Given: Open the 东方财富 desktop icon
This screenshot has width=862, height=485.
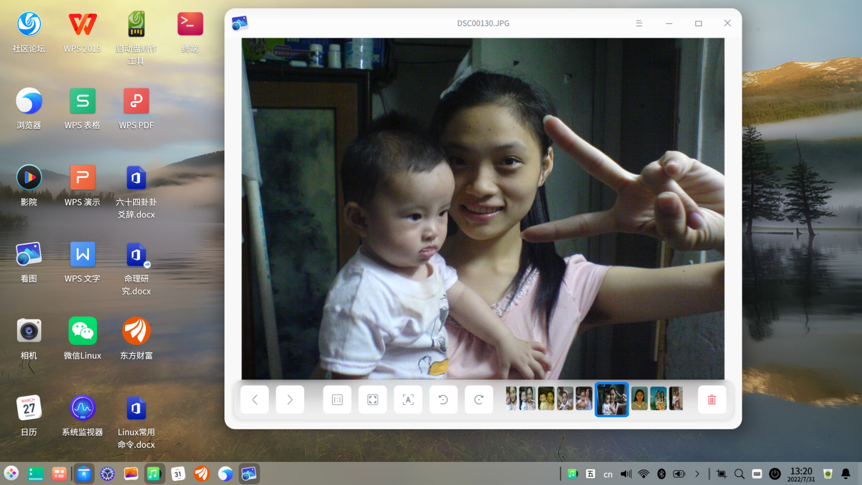Looking at the screenshot, I should coord(136,339).
